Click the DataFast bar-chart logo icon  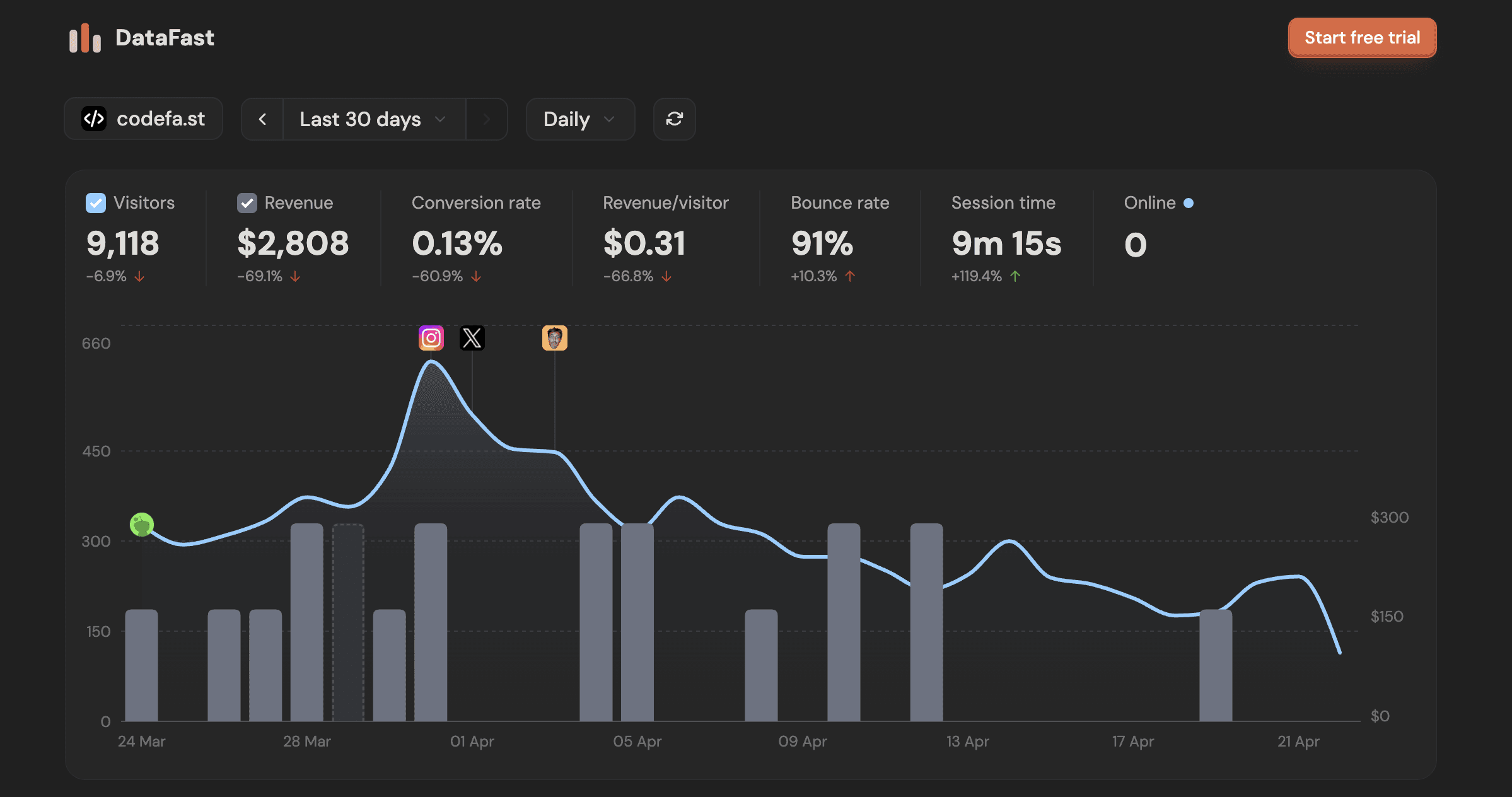pos(85,38)
